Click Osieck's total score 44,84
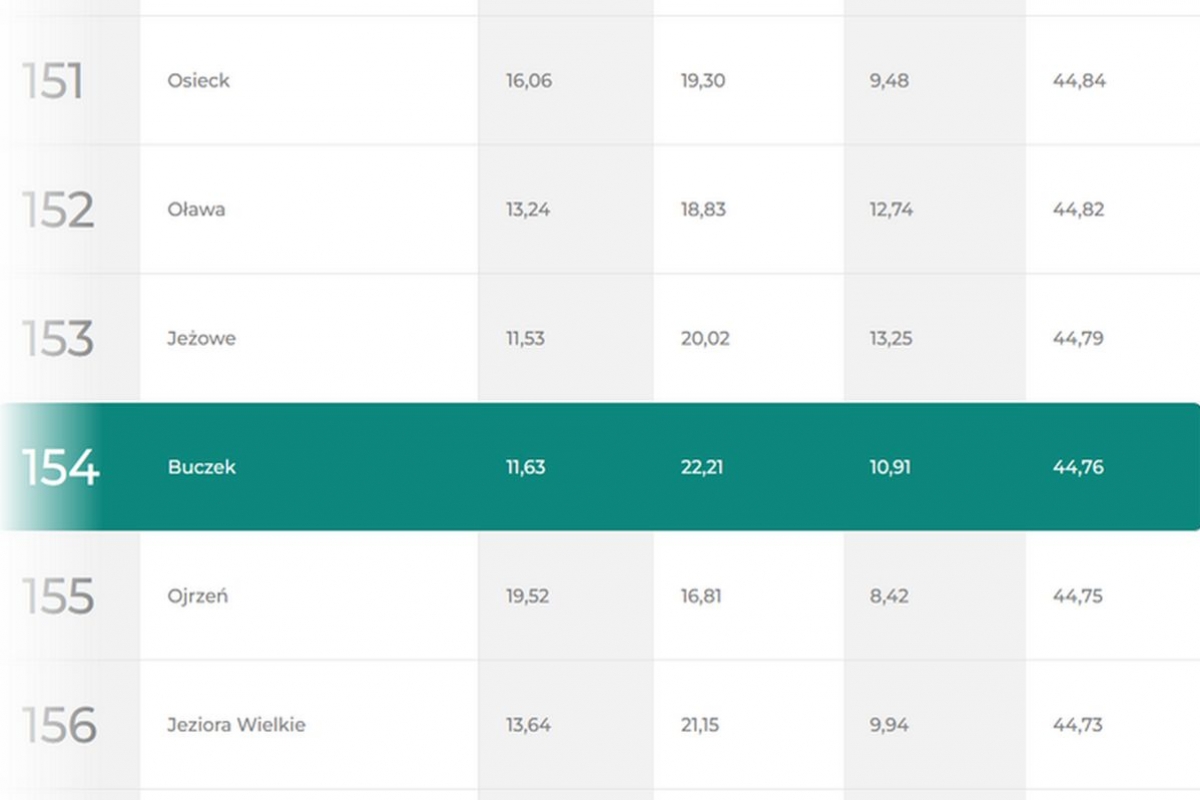 [x=1079, y=81]
